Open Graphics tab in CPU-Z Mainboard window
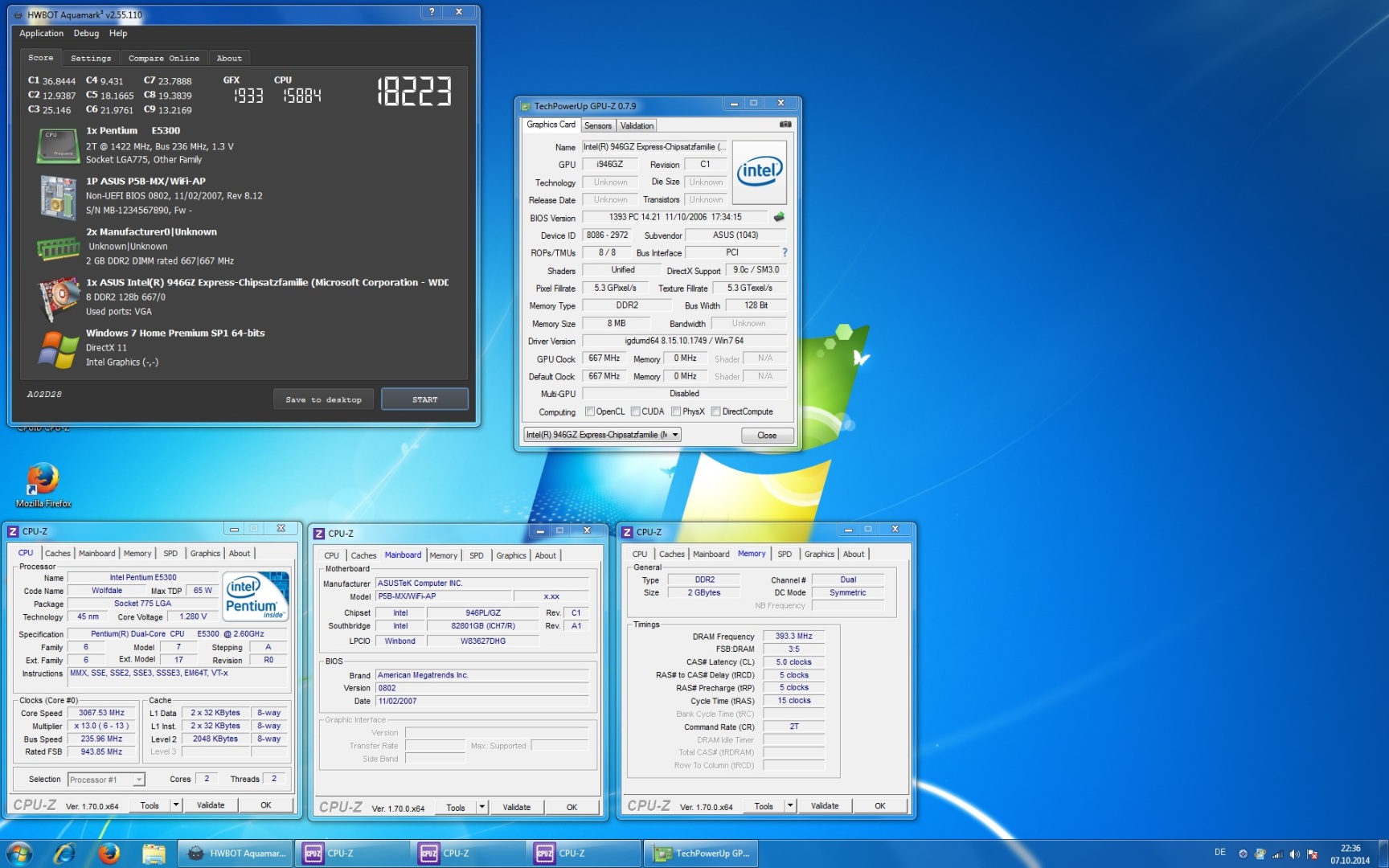1389x868 pixels. (x=510, y=555)
